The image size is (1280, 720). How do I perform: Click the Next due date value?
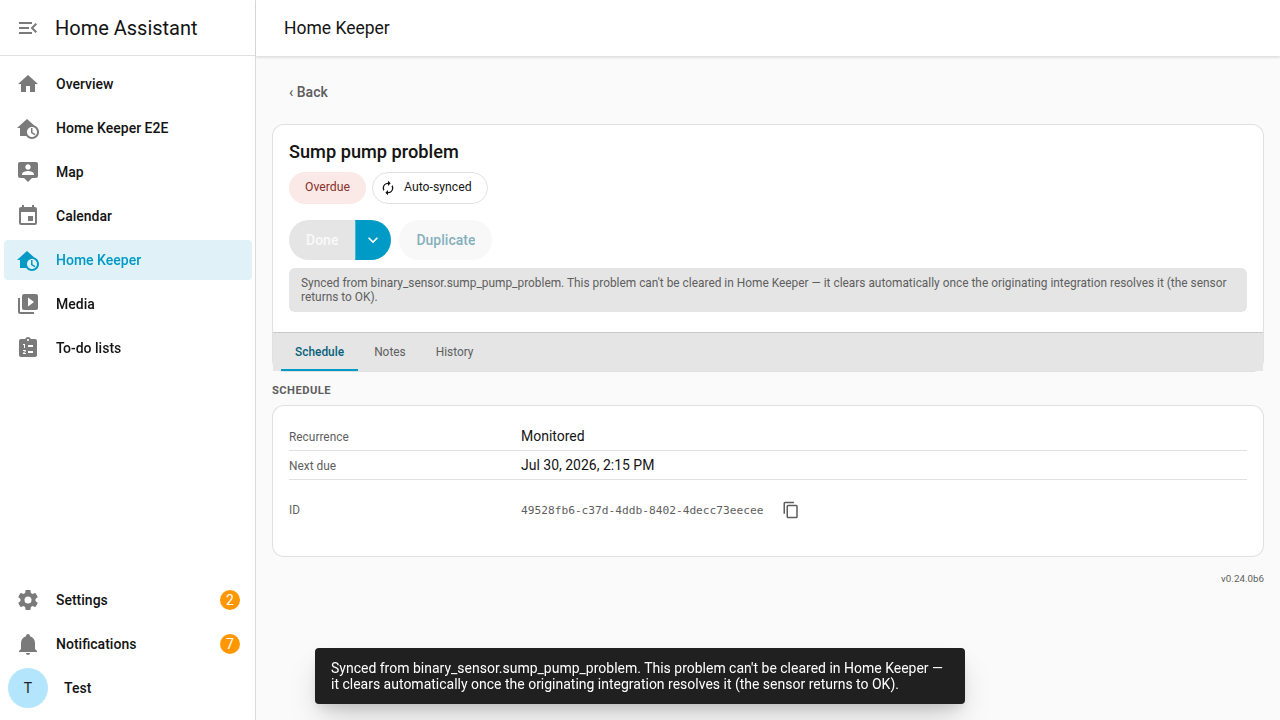coord(588,465)
